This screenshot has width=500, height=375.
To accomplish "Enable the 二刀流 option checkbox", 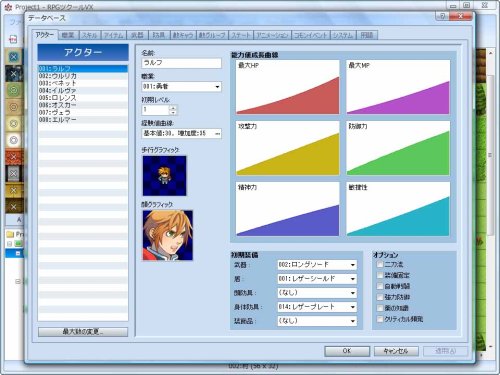I will pos(380,264).
